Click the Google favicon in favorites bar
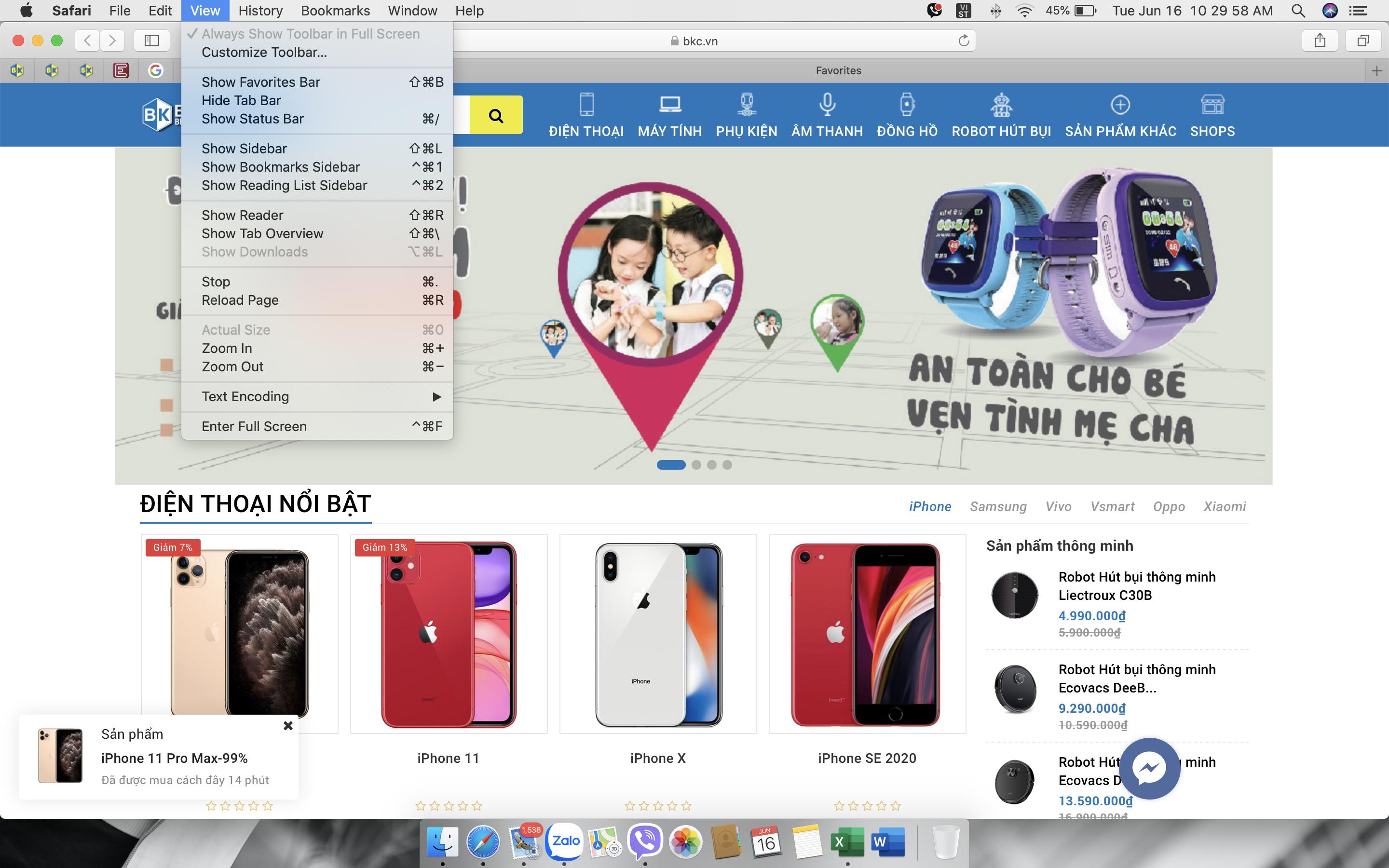The height and width of the screenshot is (868, 1389). coord(156,70)
